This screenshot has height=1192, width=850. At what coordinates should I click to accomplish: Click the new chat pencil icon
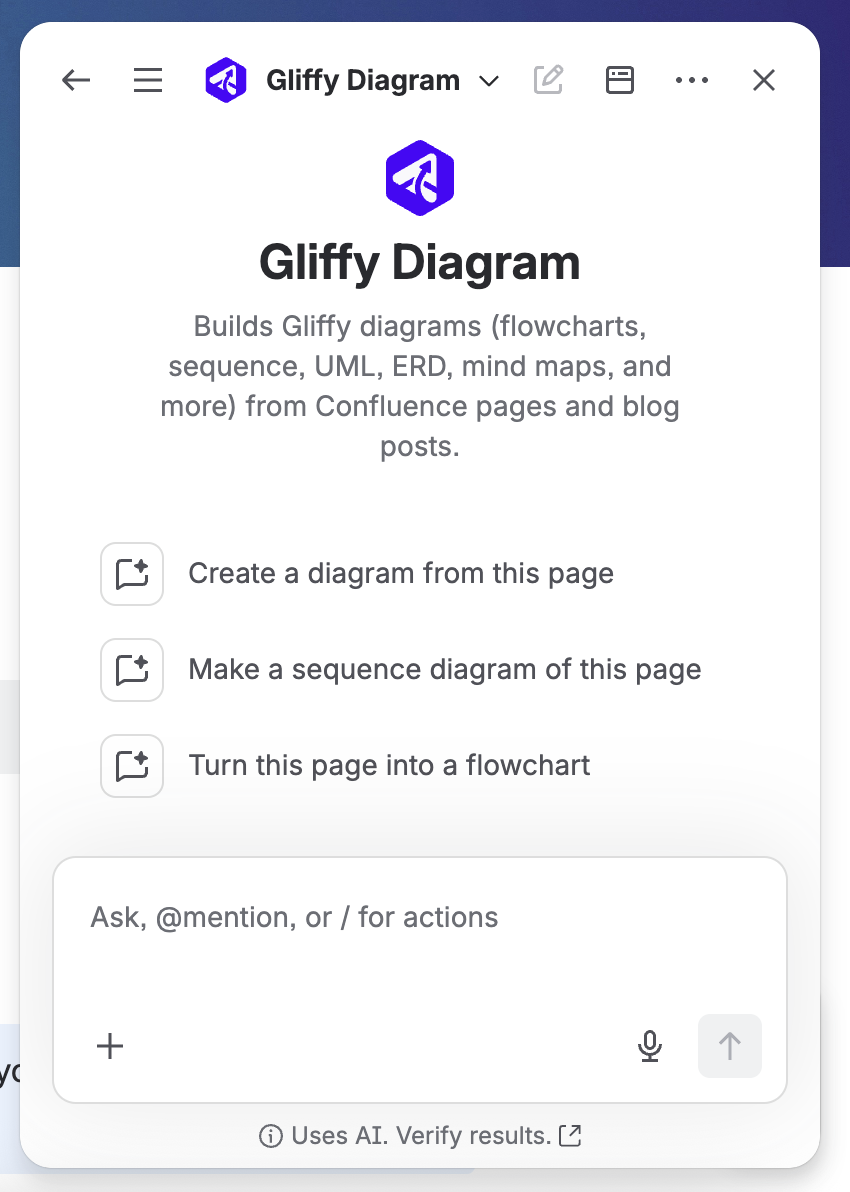coord(548,80)
